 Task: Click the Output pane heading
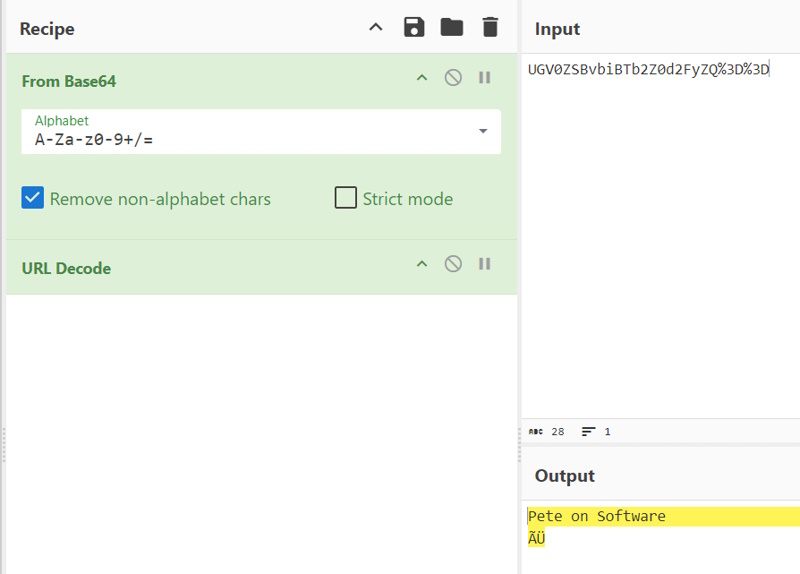pos(564,476)
